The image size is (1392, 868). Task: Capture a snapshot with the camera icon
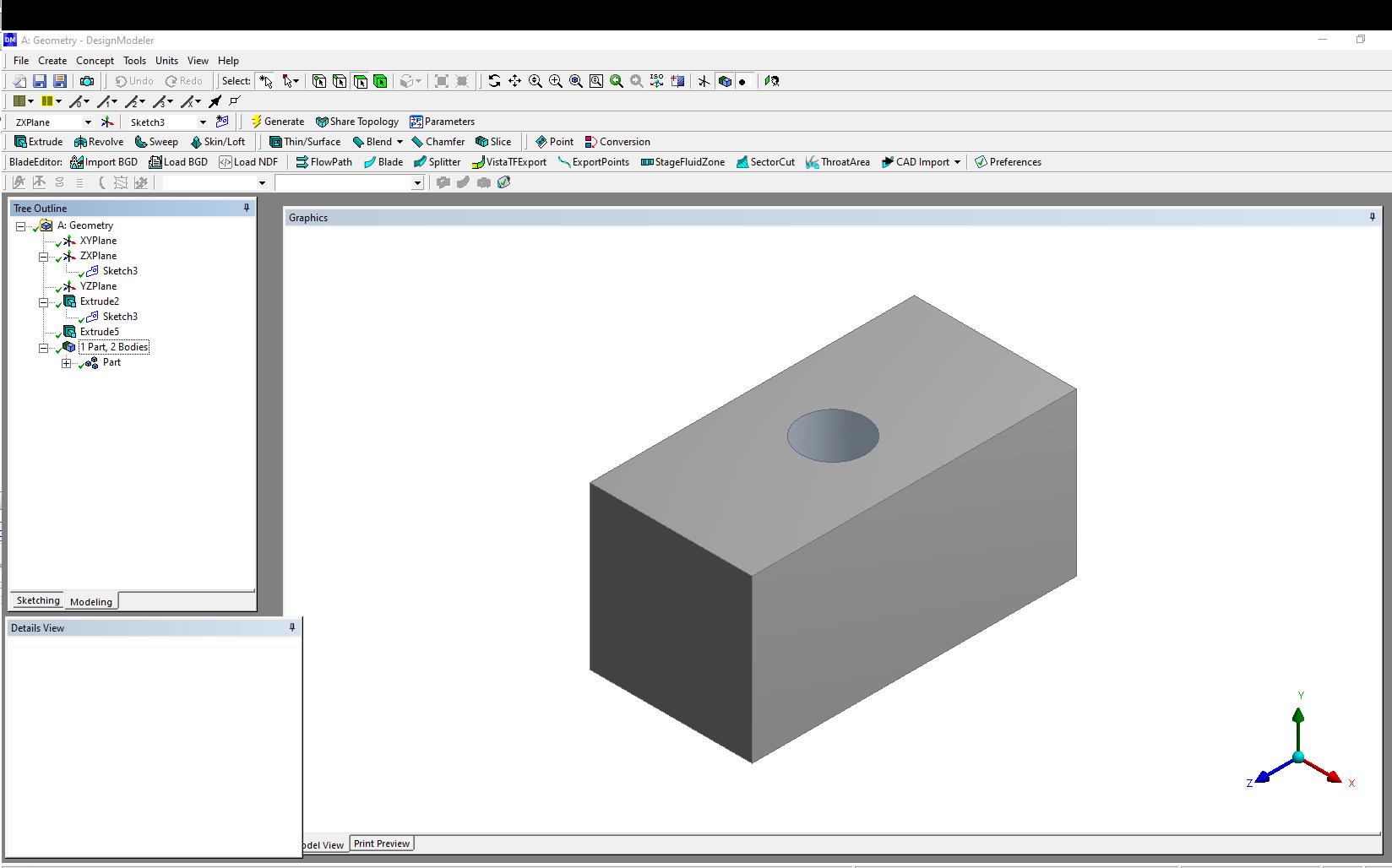pos(87,81)
